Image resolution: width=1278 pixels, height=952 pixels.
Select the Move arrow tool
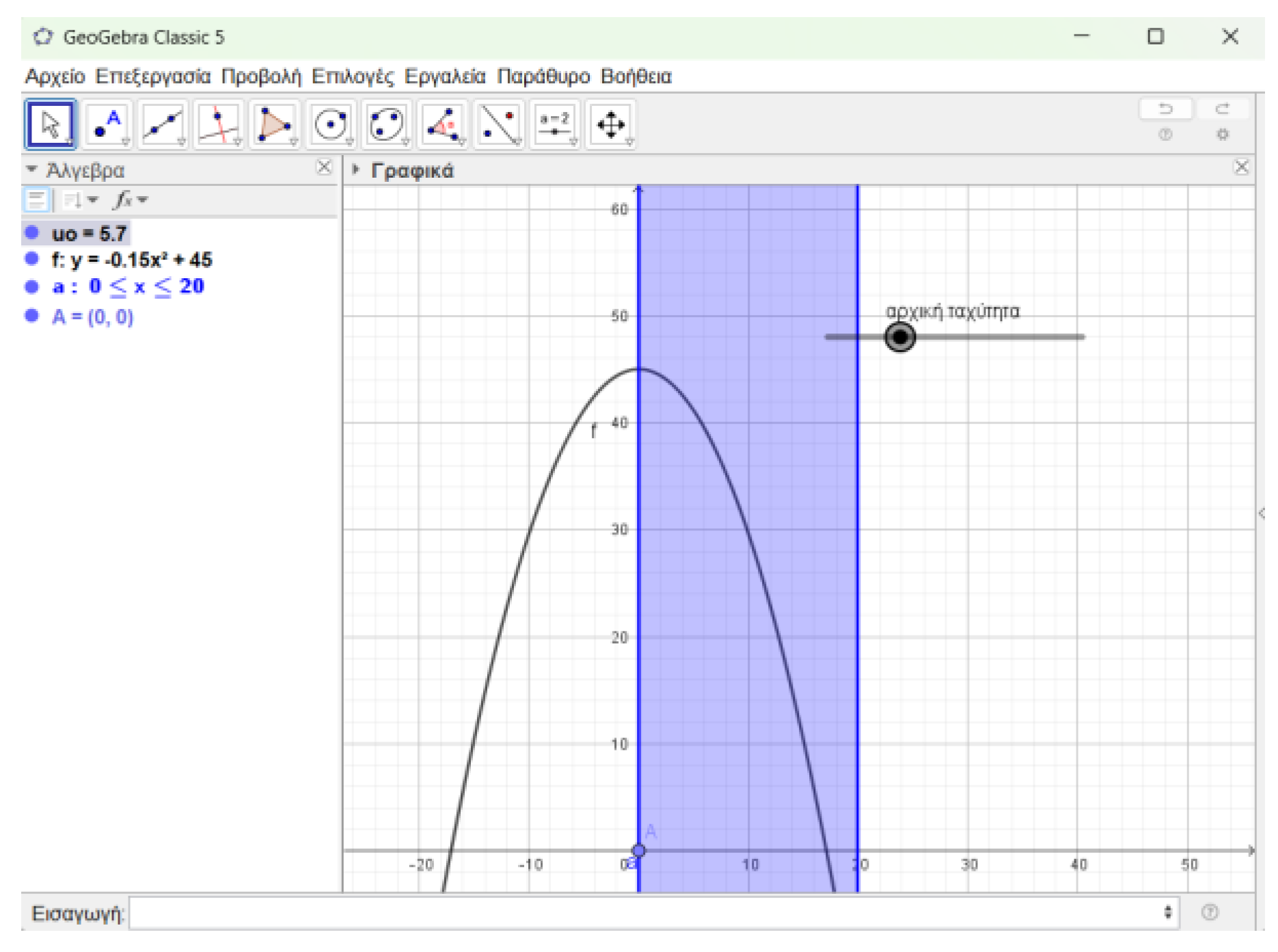(51, 124)
